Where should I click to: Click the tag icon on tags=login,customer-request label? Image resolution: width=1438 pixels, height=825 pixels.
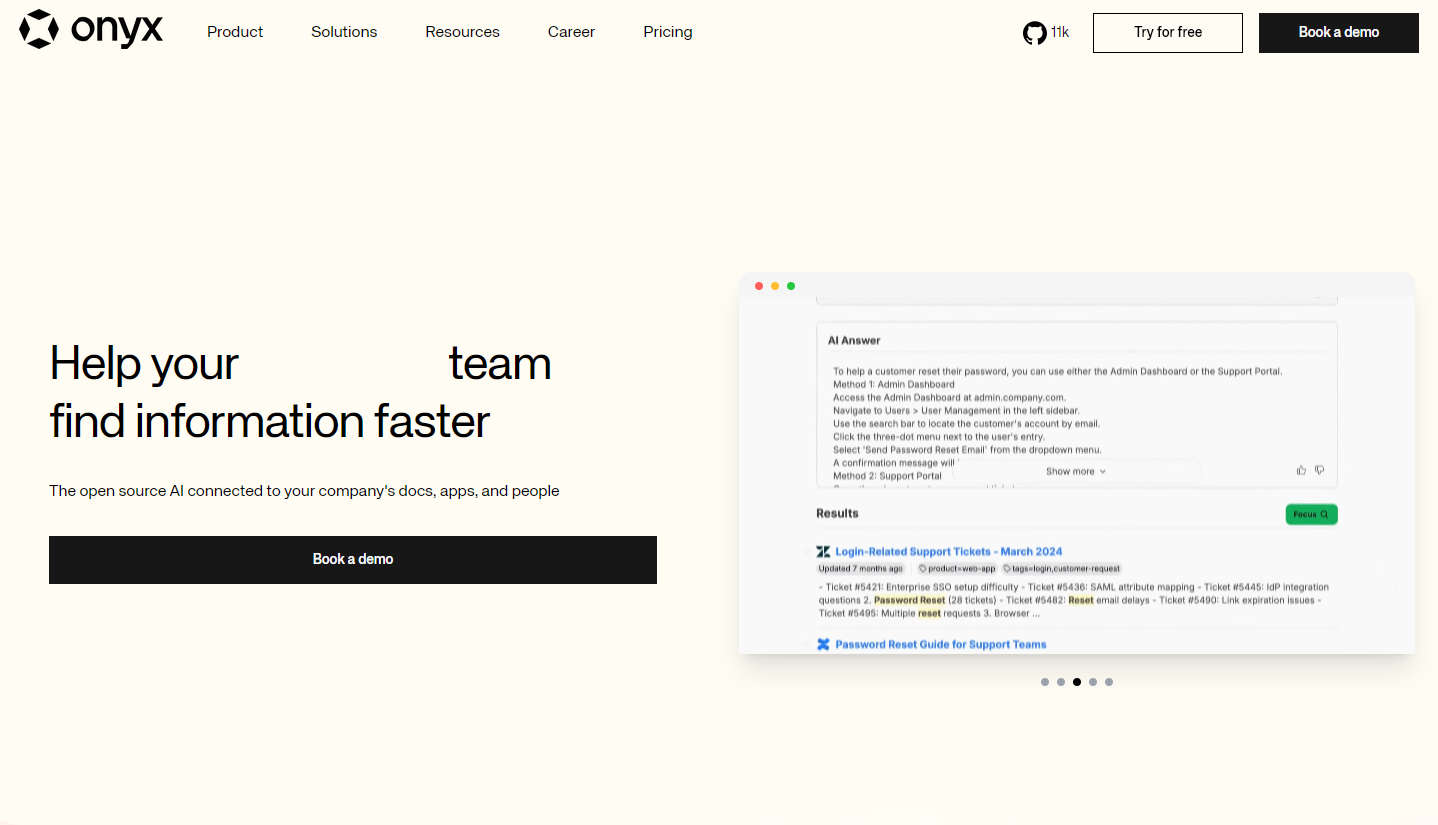point(1007,568)
